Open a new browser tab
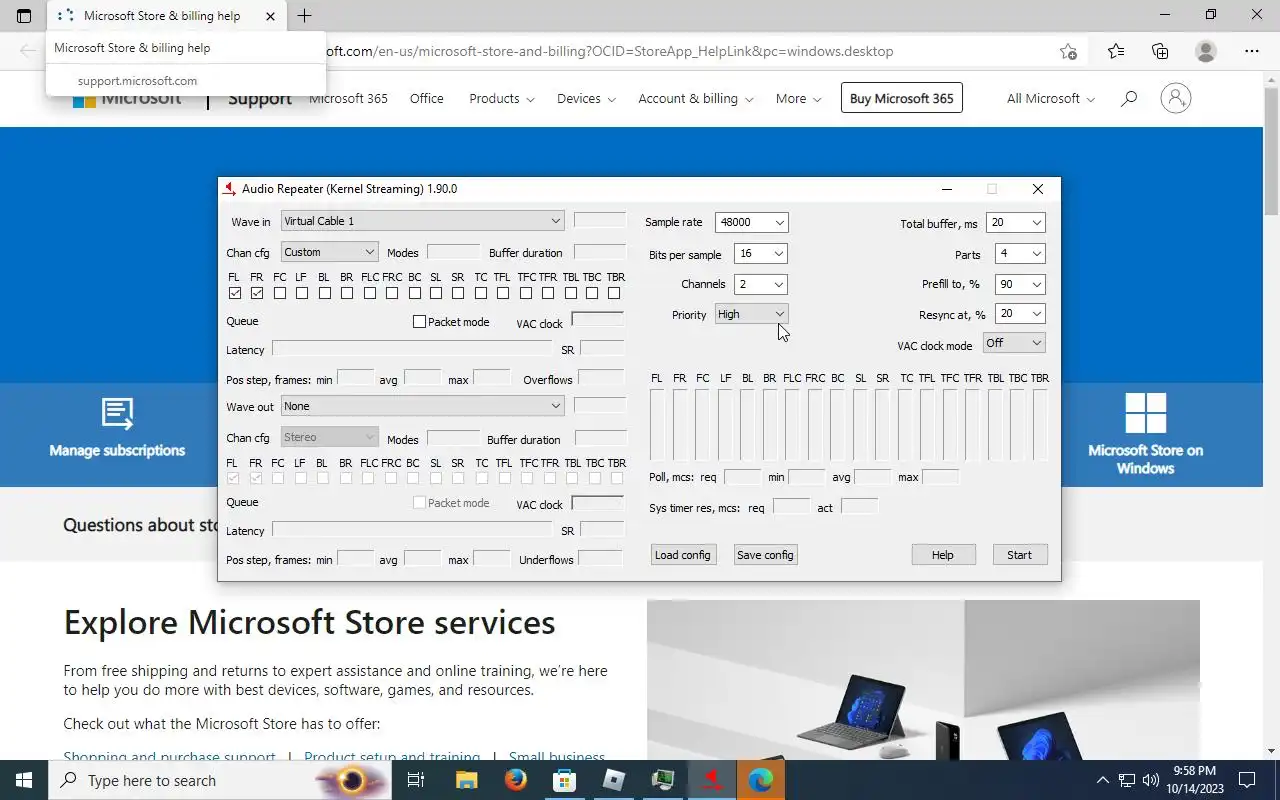Screen dimensions: 1280x800 tap(304, 16)
